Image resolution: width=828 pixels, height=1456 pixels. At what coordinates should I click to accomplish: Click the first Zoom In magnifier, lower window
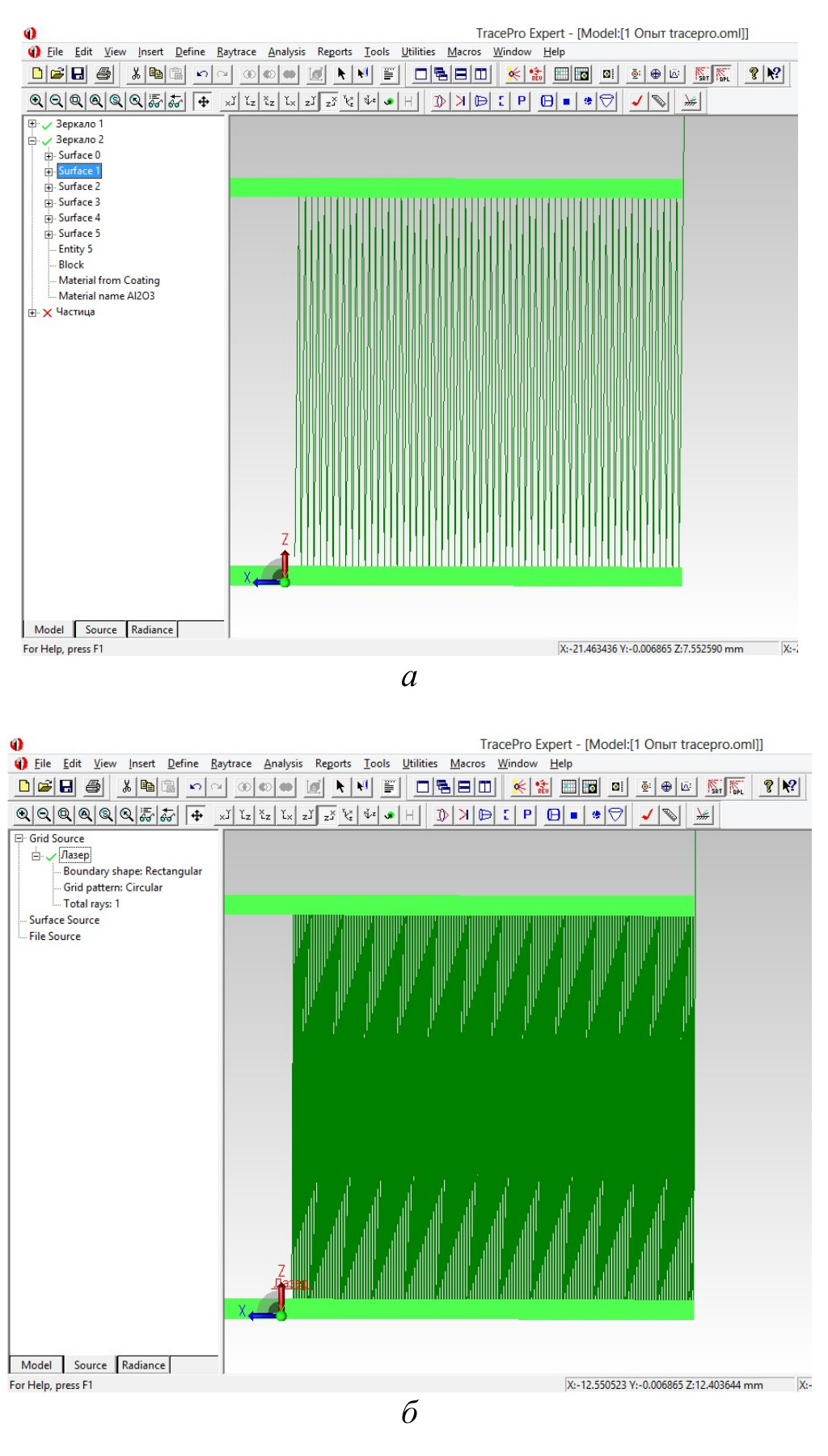[x=23, y=815]
